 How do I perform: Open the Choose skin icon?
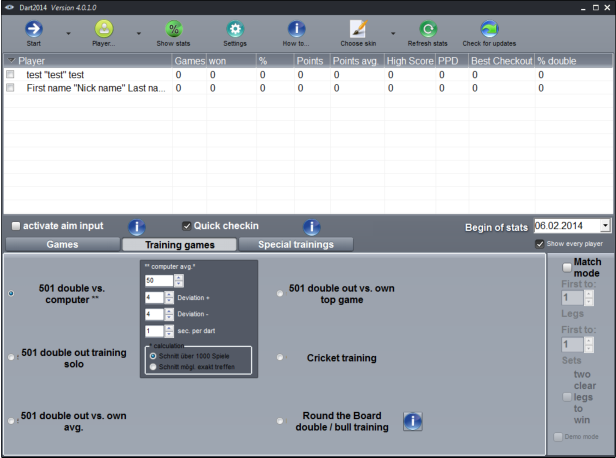pos(358,29)
